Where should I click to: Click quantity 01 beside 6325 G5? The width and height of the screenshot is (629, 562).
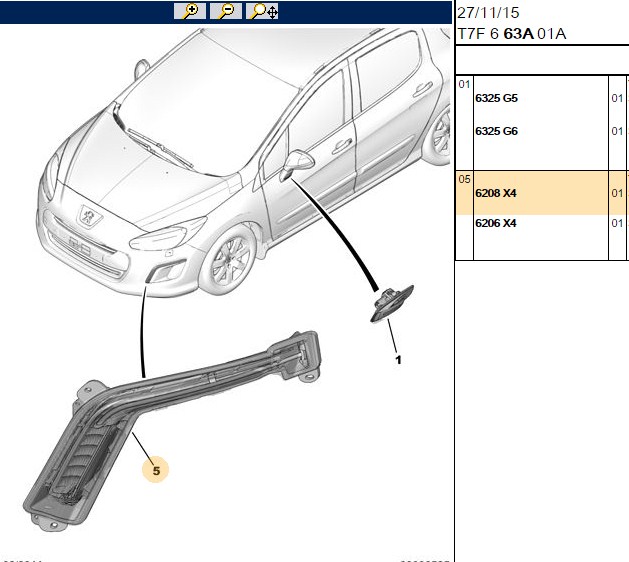[x=617, y=98]
